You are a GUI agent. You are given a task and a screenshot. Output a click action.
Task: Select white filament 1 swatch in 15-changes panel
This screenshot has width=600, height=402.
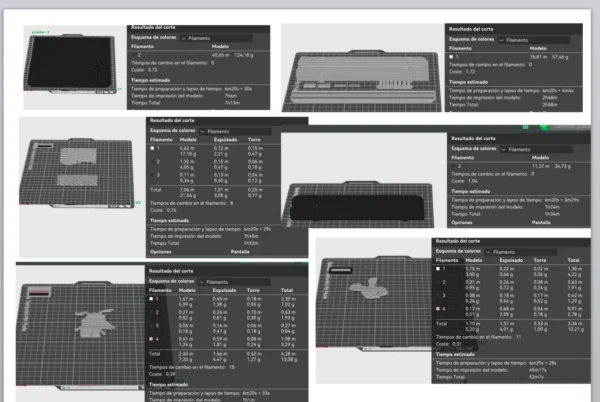point(151,299)
